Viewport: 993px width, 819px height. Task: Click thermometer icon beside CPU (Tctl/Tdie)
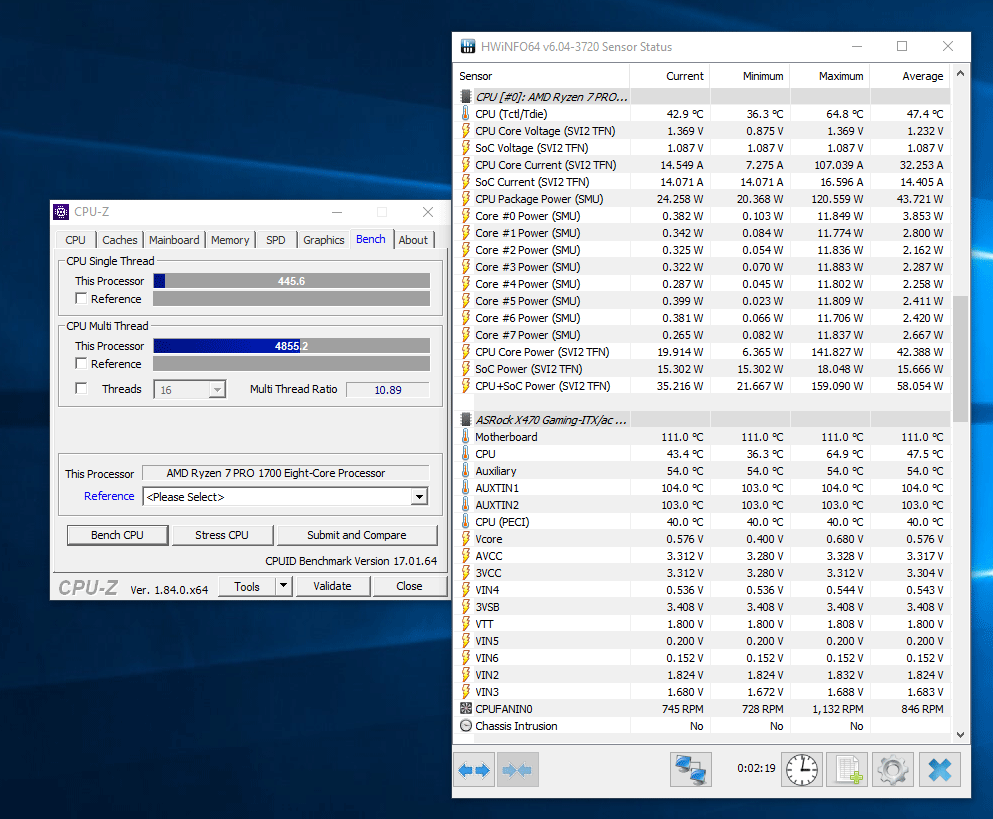point(465,113)
